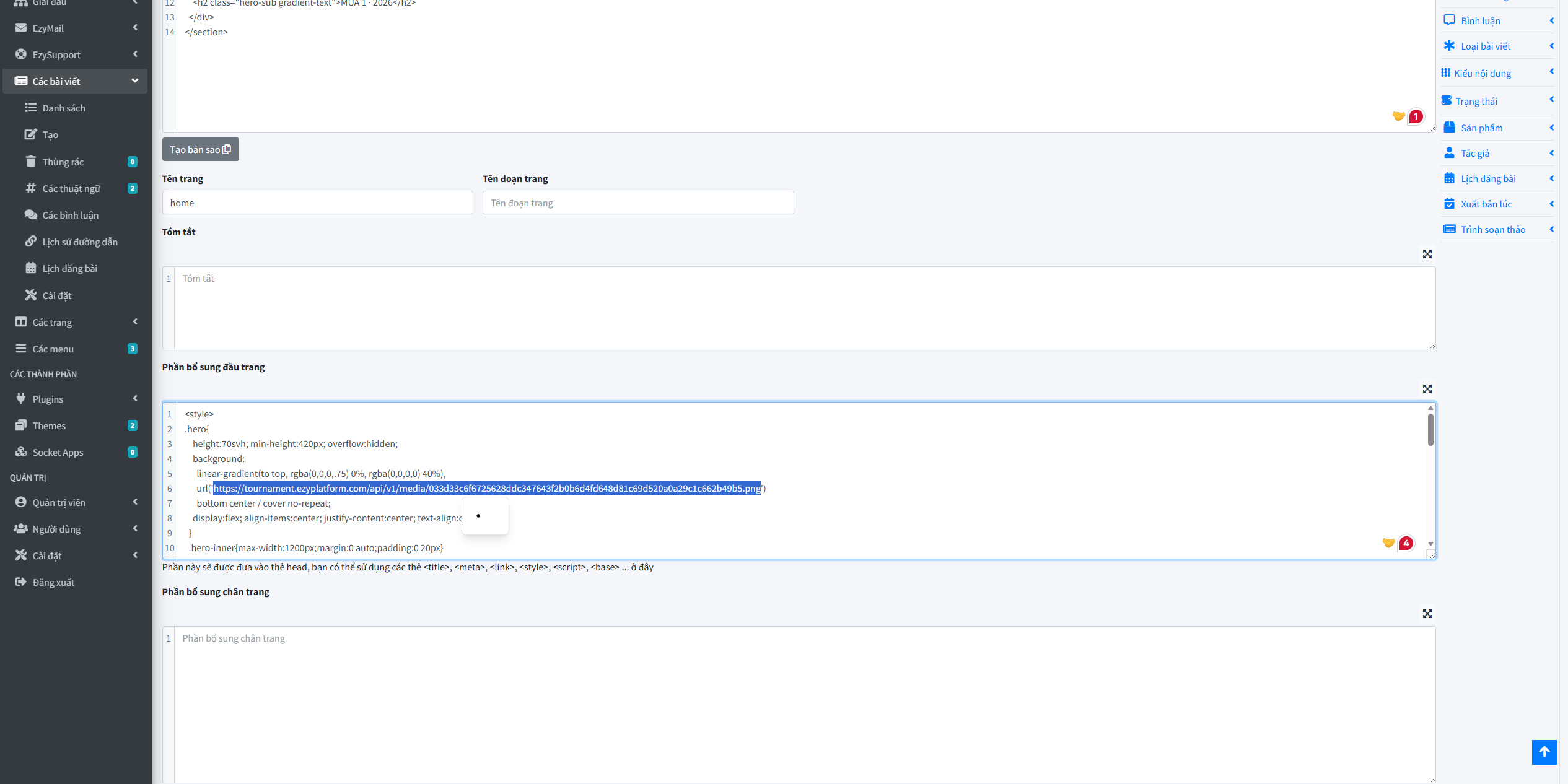
Task: Go to Các menu page
Action: (53, 349)
